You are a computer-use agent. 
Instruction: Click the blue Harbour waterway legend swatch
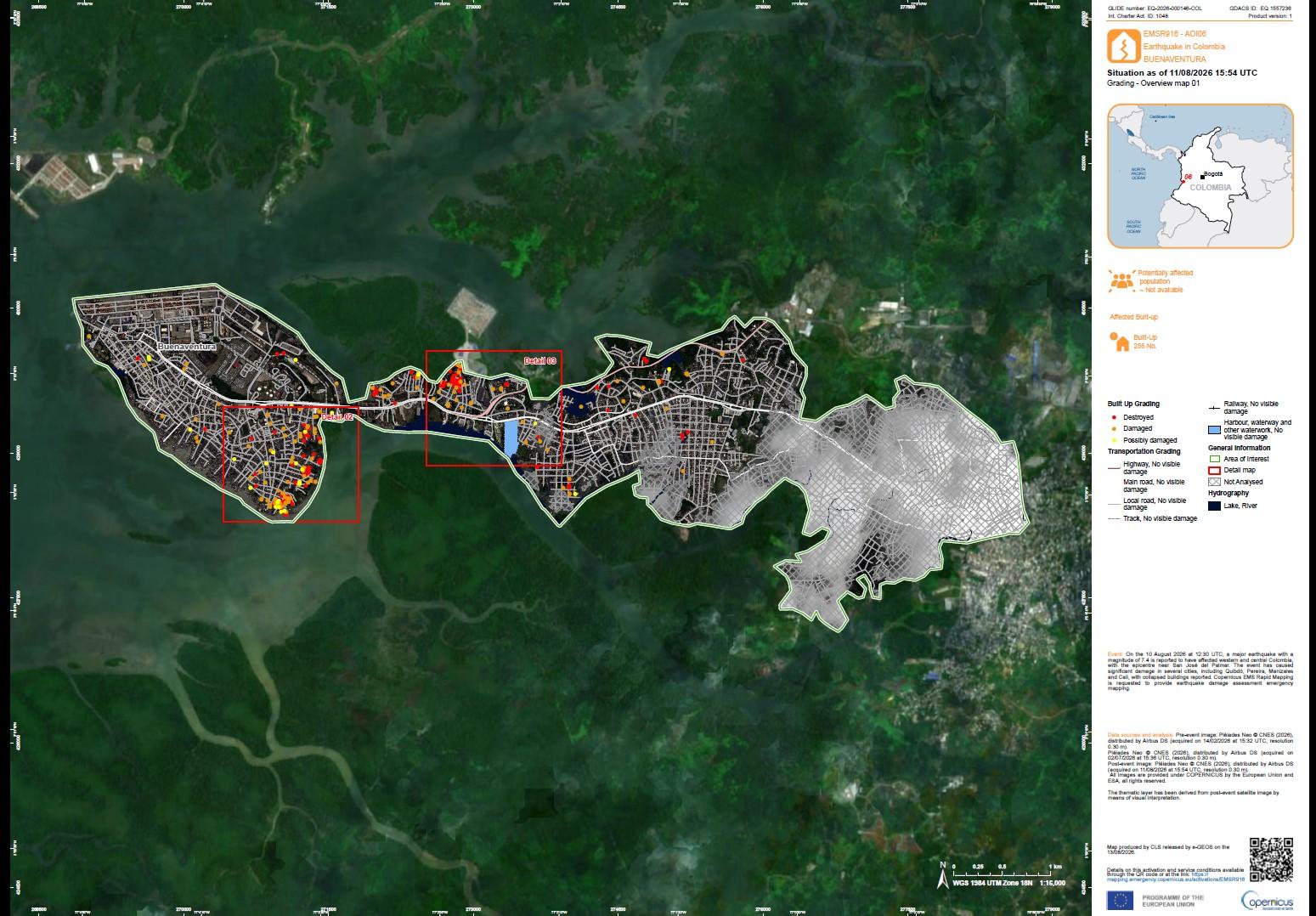(1213, 429)
